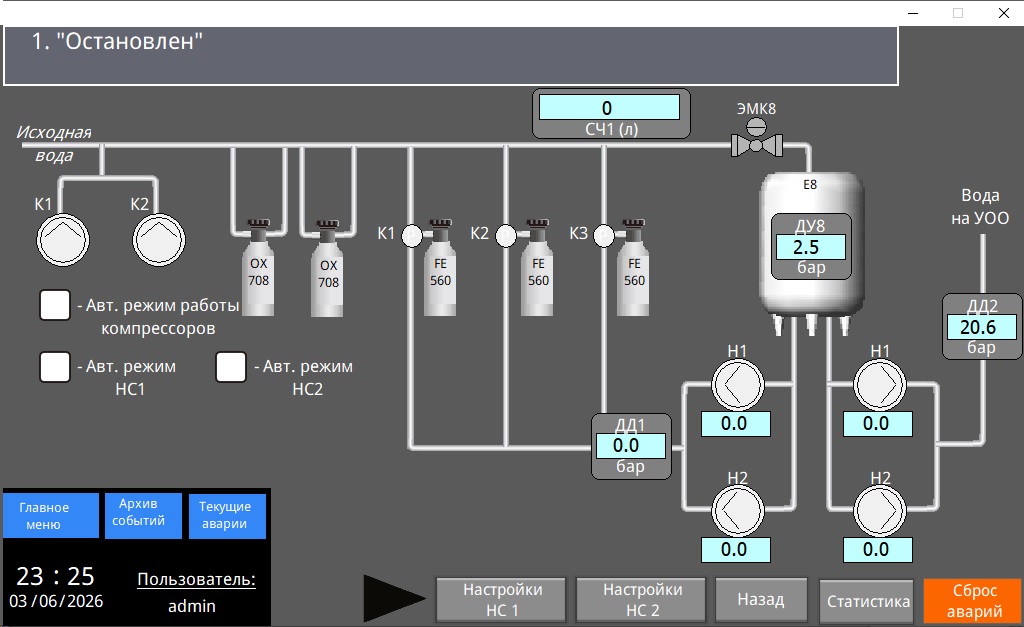Select the ЭМК8 solenoid valve icon
The height and width of the screenshot is (627, 1024).
click(756, 138)
